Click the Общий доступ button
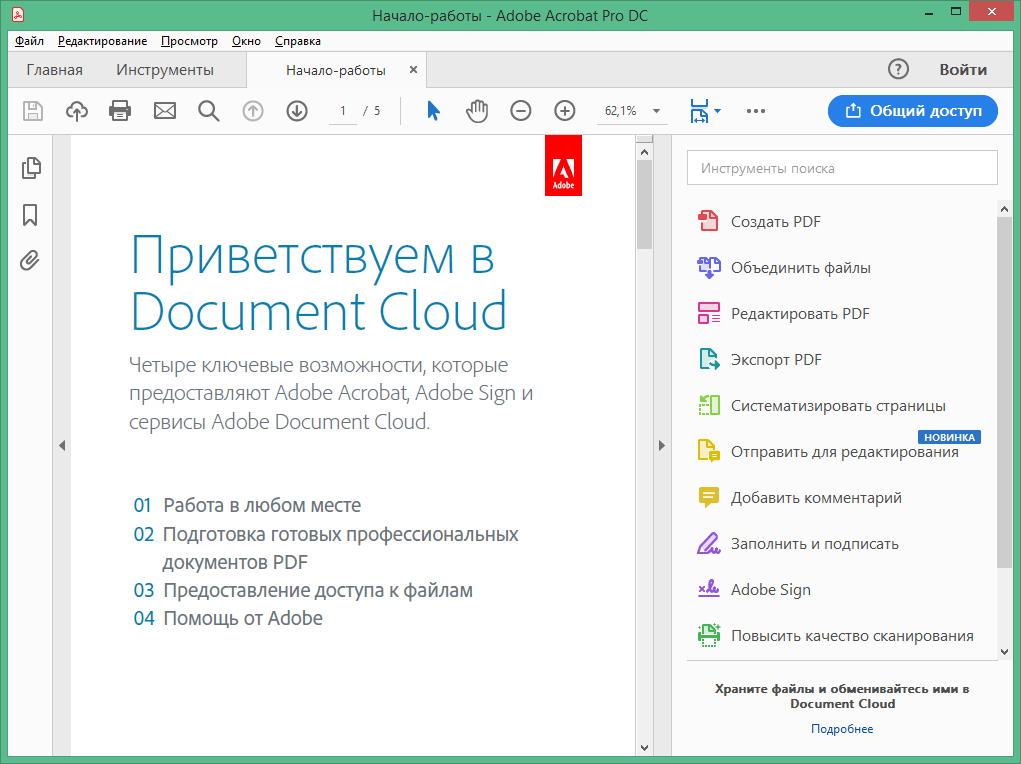The image size is (1021, 764). [x=912, y=111]
